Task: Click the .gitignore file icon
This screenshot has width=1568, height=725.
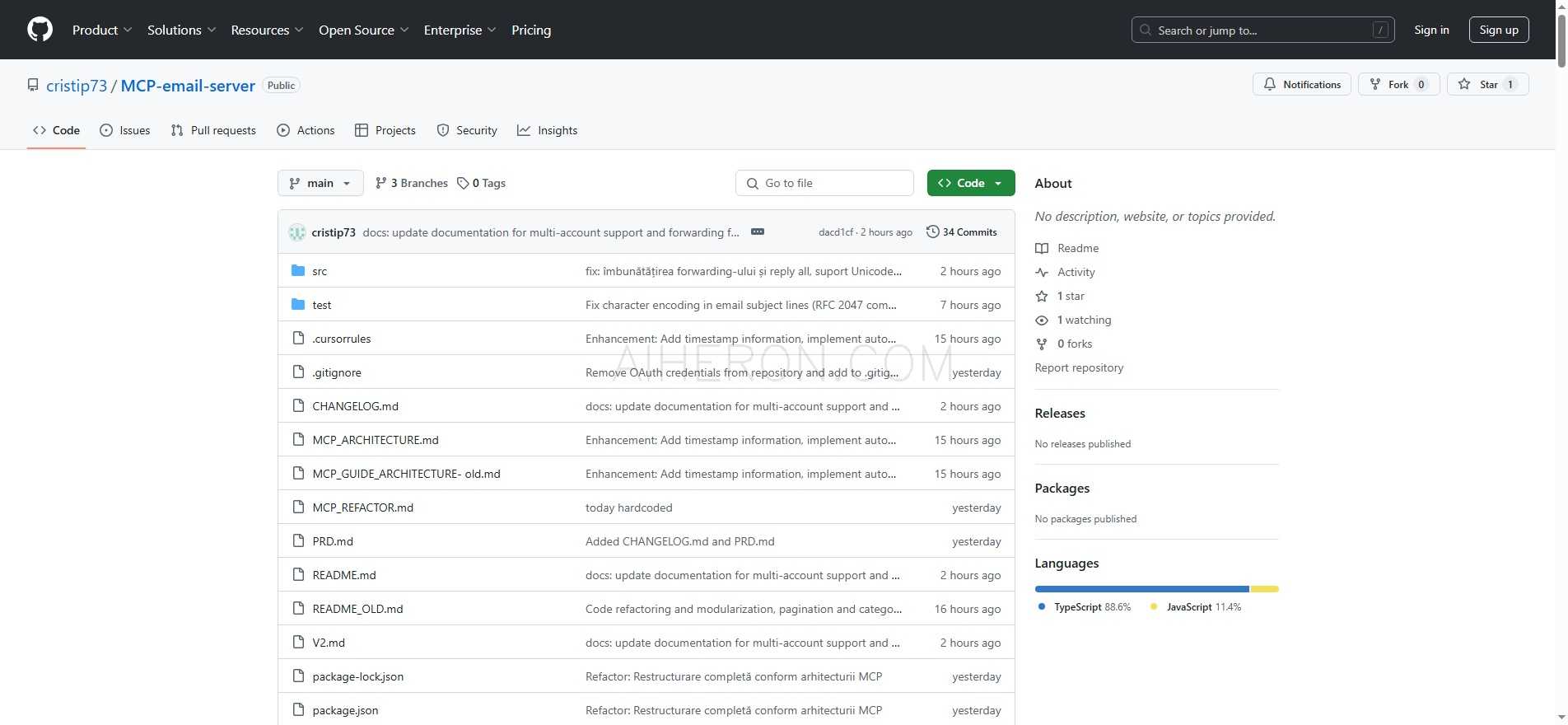Action: (298, 372)
